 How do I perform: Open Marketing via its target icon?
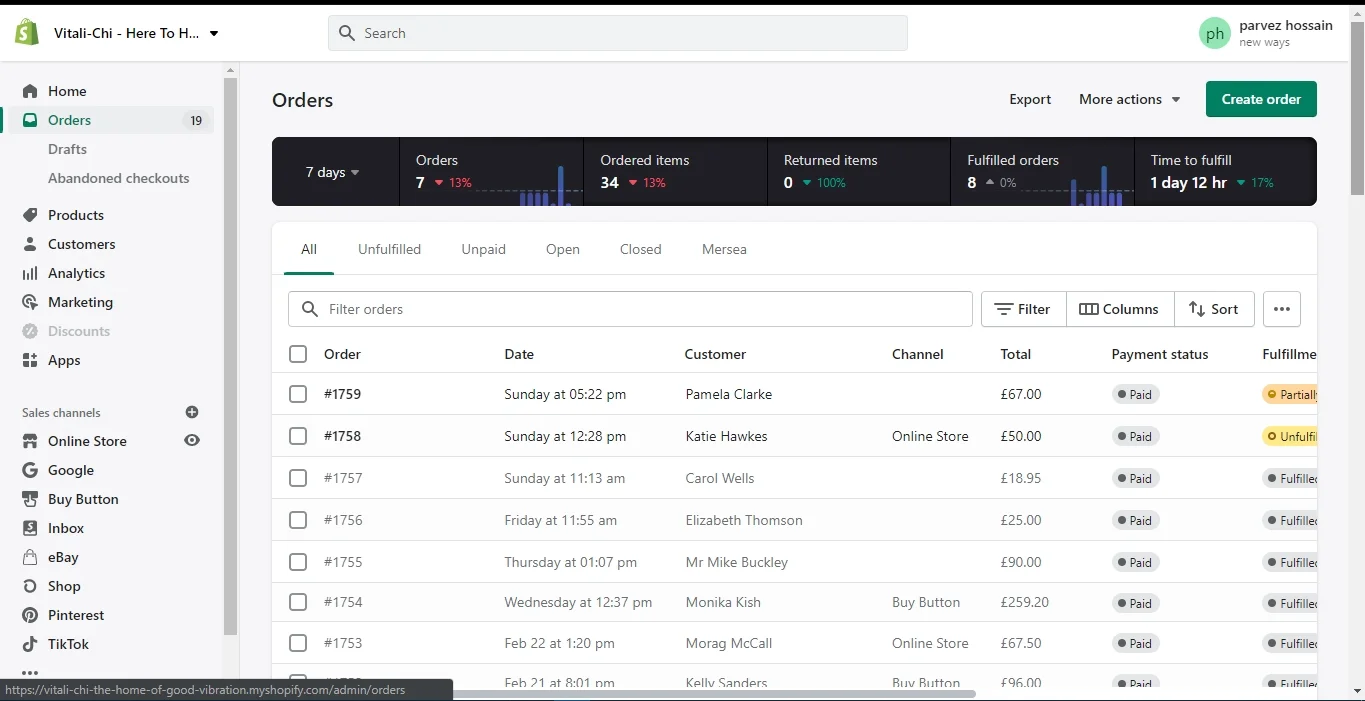[x=30, y=302]
